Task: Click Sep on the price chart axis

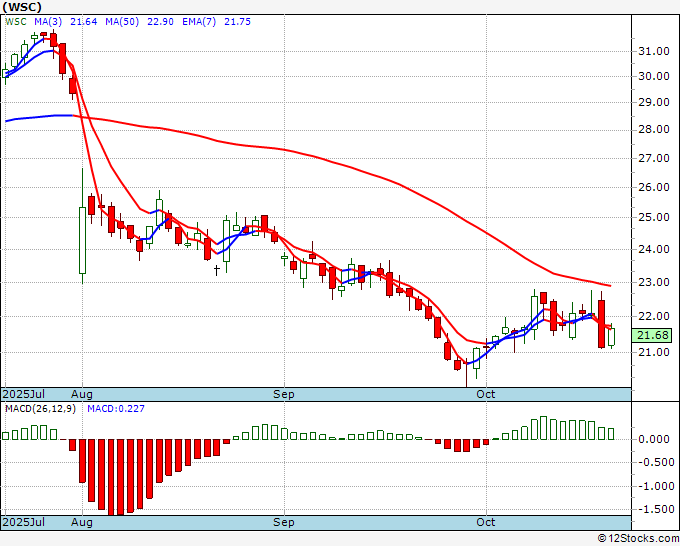Action: [x=284, y=394]
